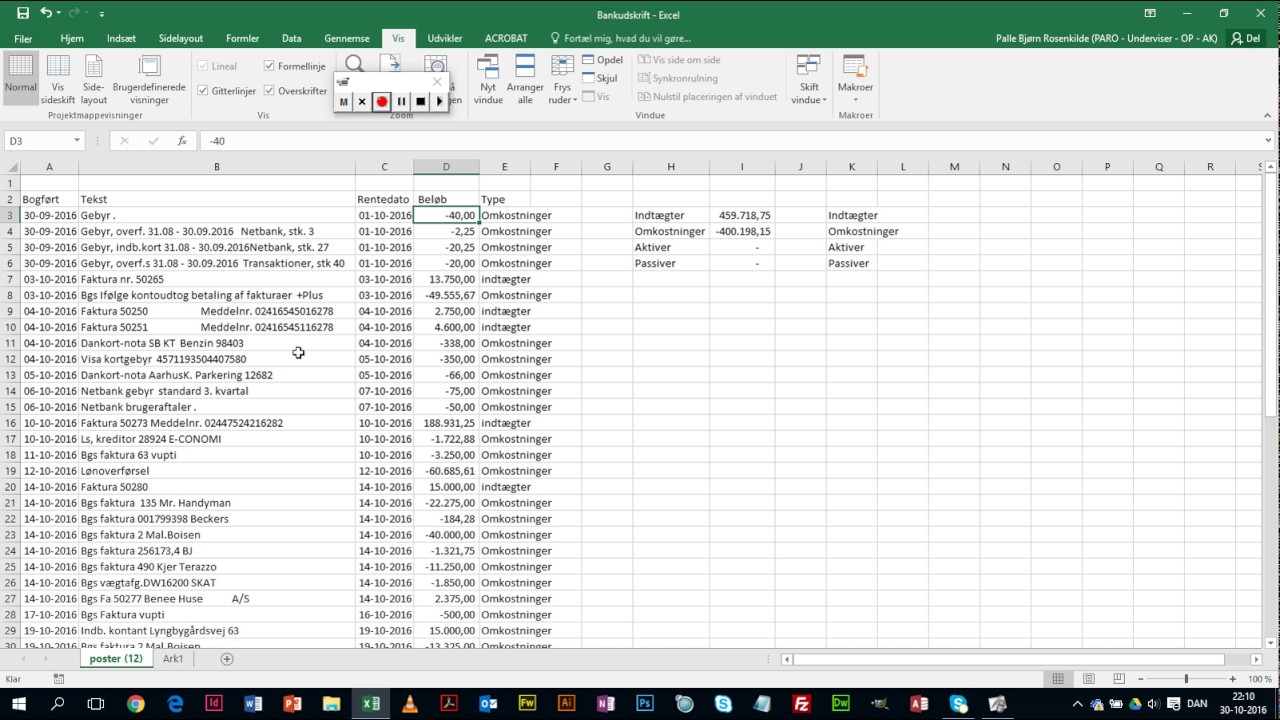Click the Fortæl mig search box
This screenshot has height=720, width=1280.
coord(627,38)
